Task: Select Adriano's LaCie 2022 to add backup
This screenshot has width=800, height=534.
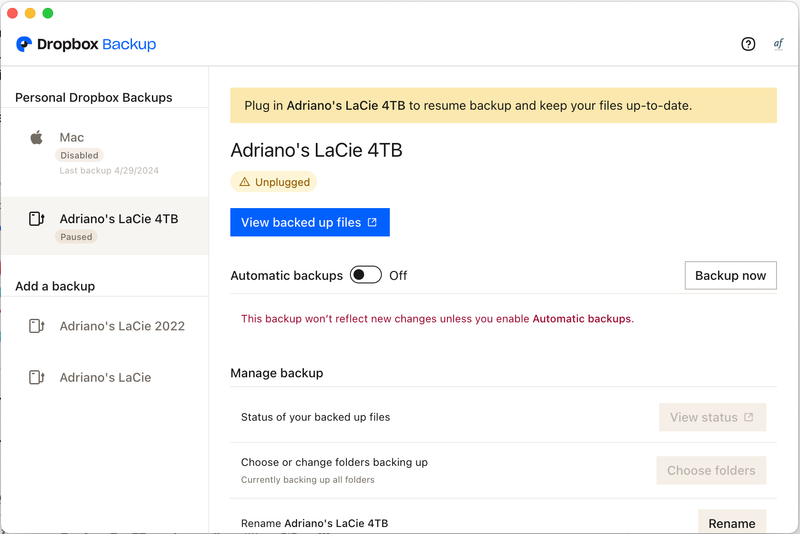Action: (x=121, y=326)
